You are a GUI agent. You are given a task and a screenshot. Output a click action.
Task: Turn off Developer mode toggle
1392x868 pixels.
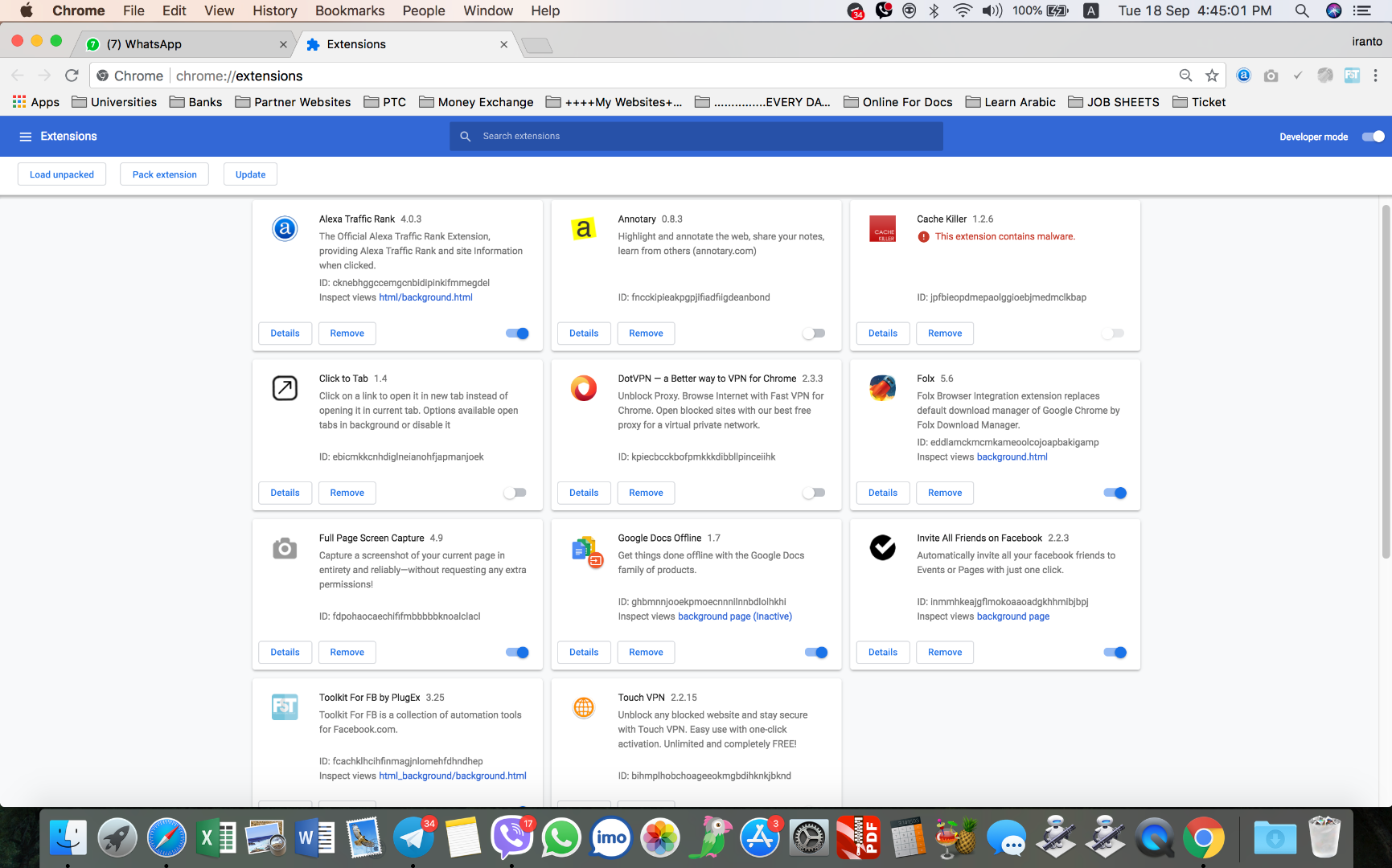pos(1373,137)
